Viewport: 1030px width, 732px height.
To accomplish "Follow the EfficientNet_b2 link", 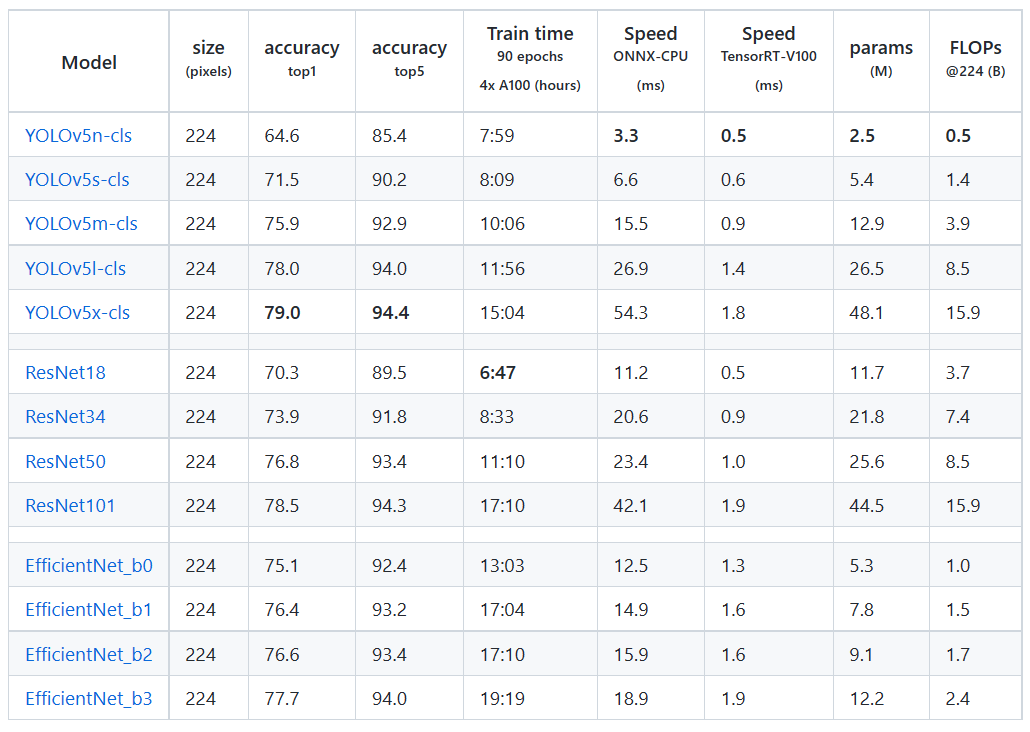I will pos(89,654).
